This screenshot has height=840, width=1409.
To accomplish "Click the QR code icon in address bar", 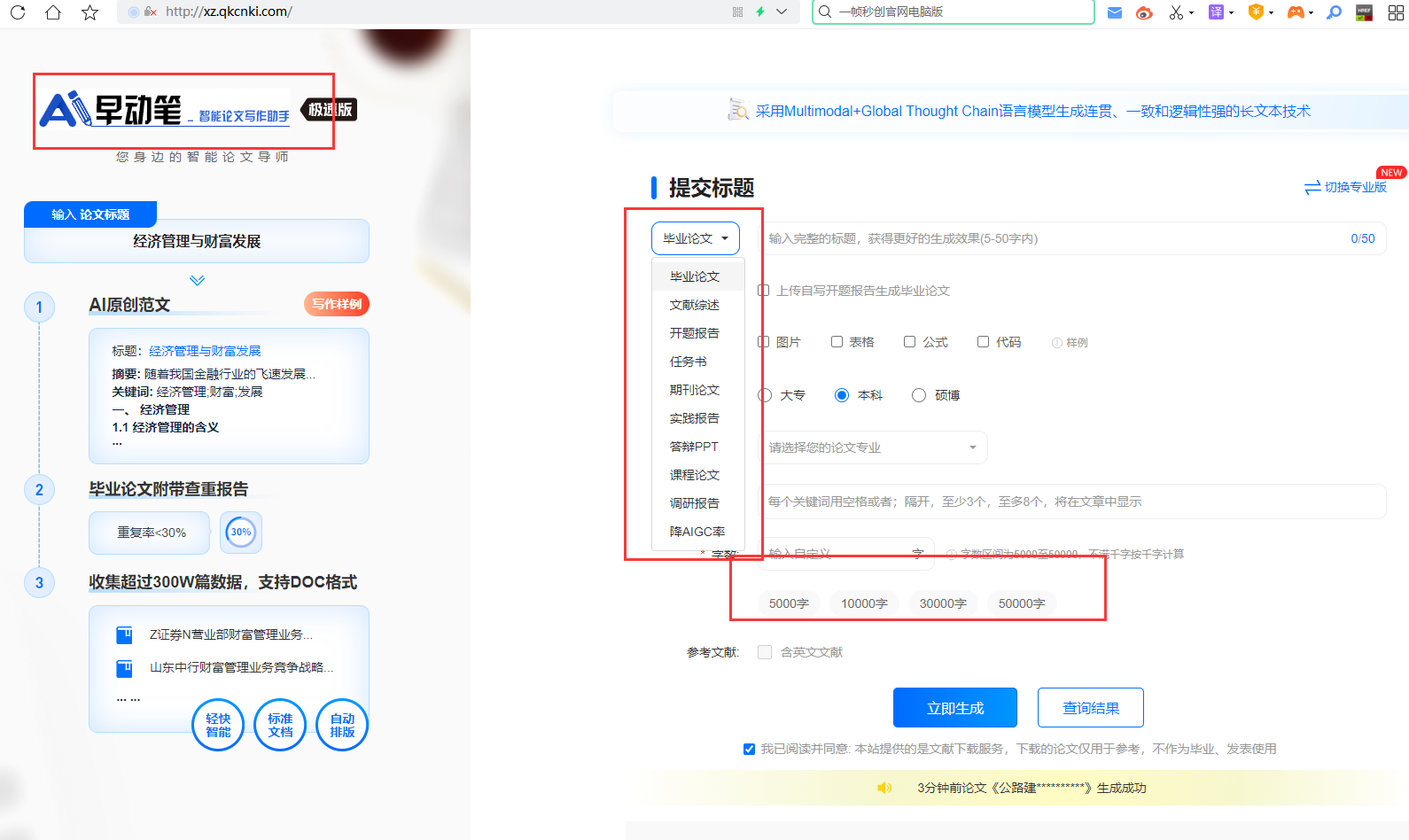I will tap(737, 12).
